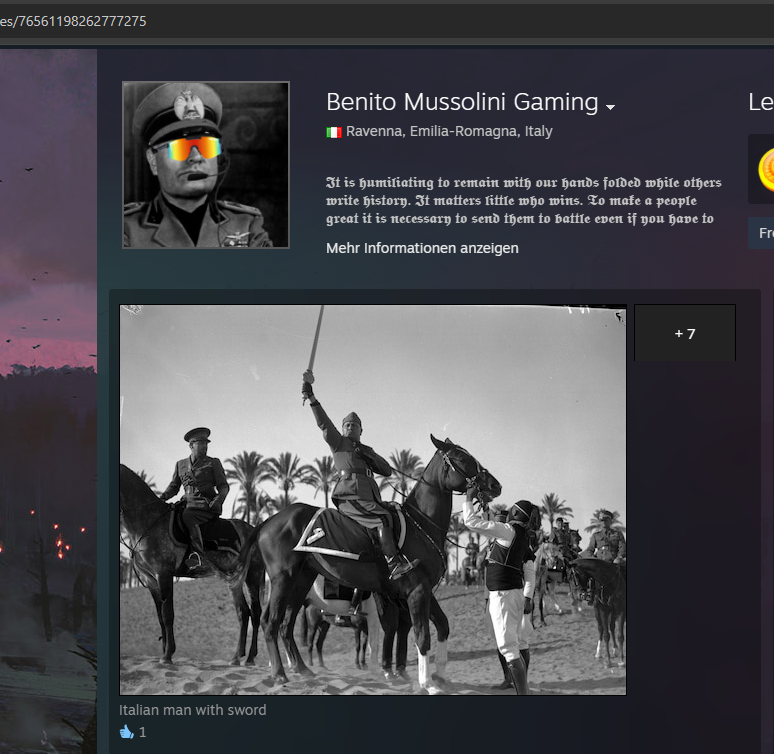Expand the arrow next to profile name
Image resolution: width=774 pixels, height=754 pixels.
[610, 106]
